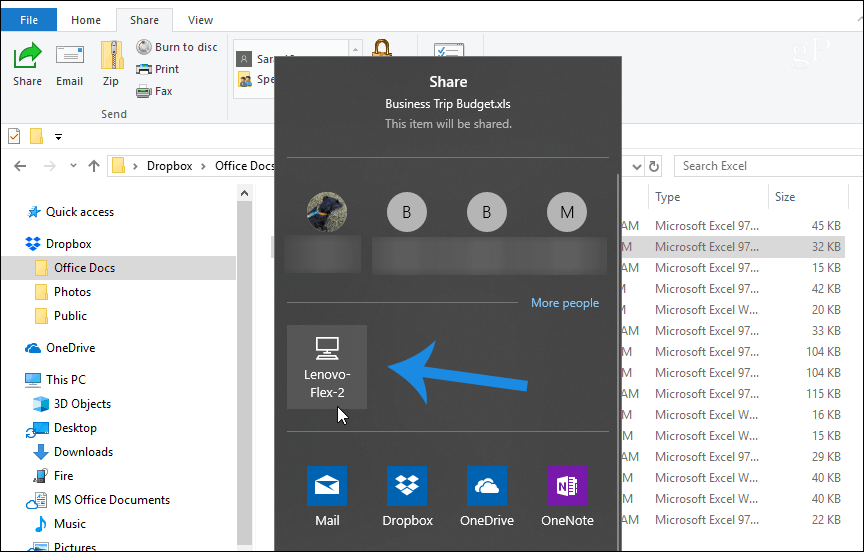Viewport: 864px width, 552px height.
Task: Select the Share ribbon tab
Action: (144, 20)
